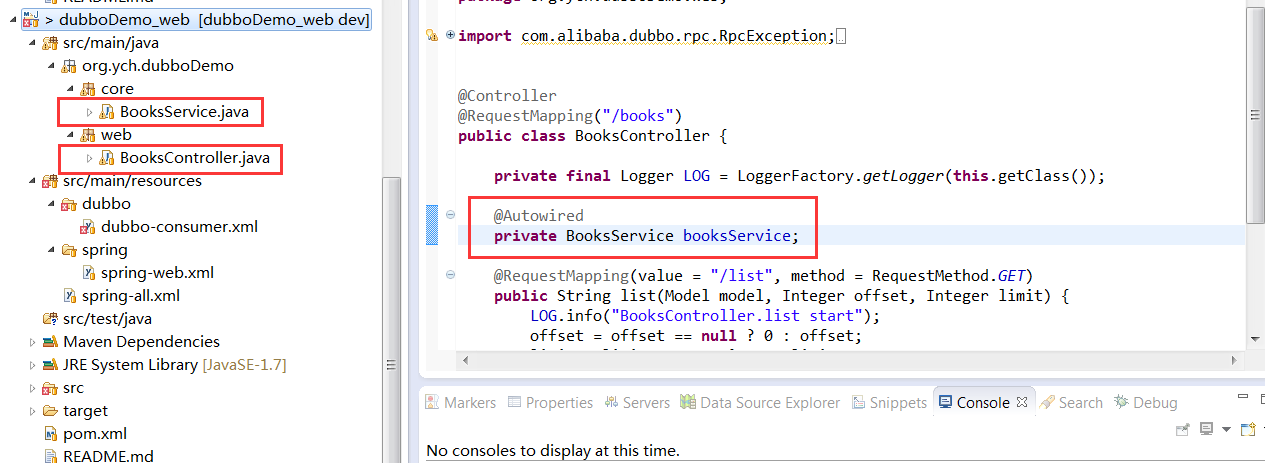Click the LOG.info("BooksController.list start") line
Viewport: 1265px width, 463px height.
pyautogui.click(x=705, y=316)
